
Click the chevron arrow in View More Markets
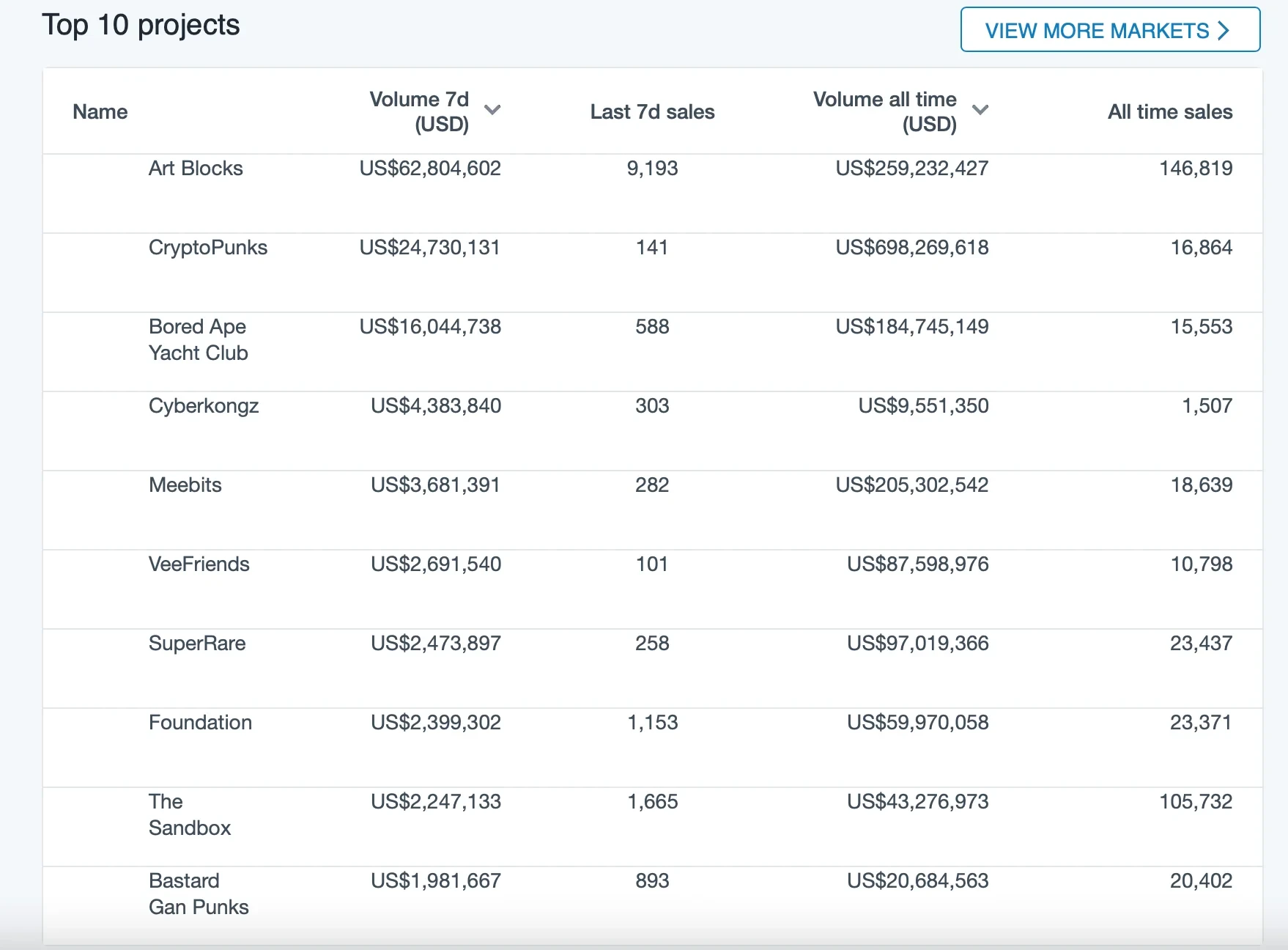pos(1223,31)
